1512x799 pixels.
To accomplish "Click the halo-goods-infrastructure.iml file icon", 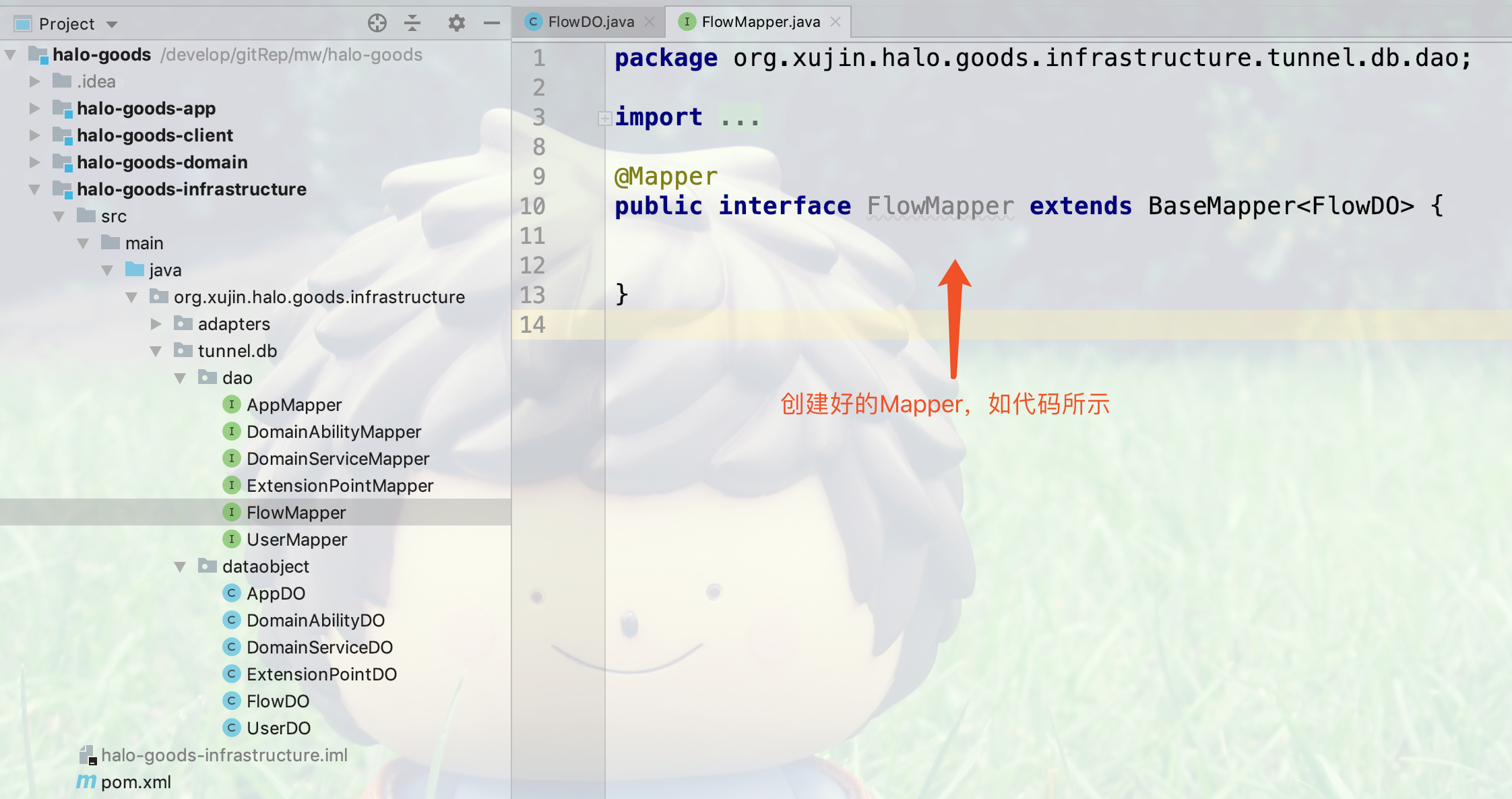I will [x=88, y=755].
